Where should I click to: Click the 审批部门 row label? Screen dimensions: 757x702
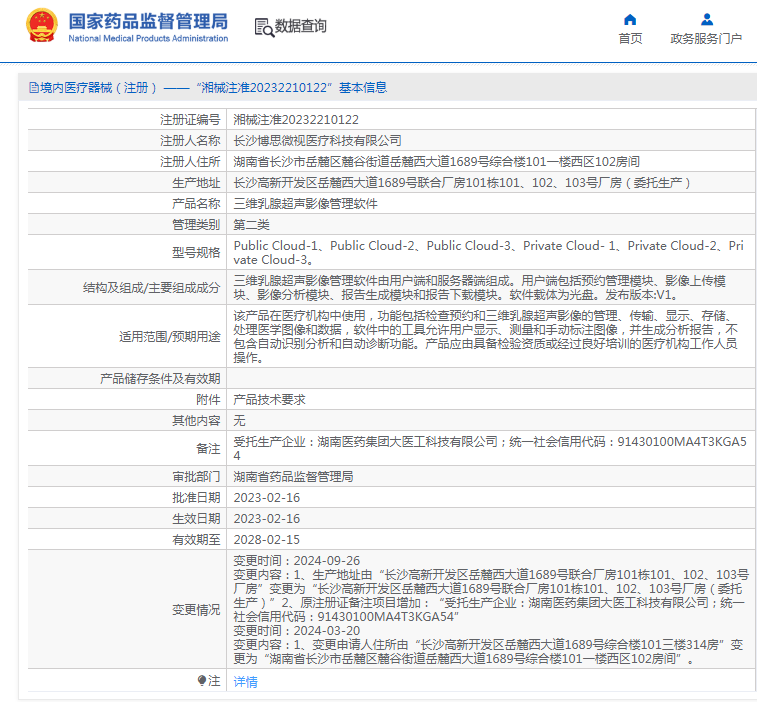pyautogui.click(x=196, y=477)
